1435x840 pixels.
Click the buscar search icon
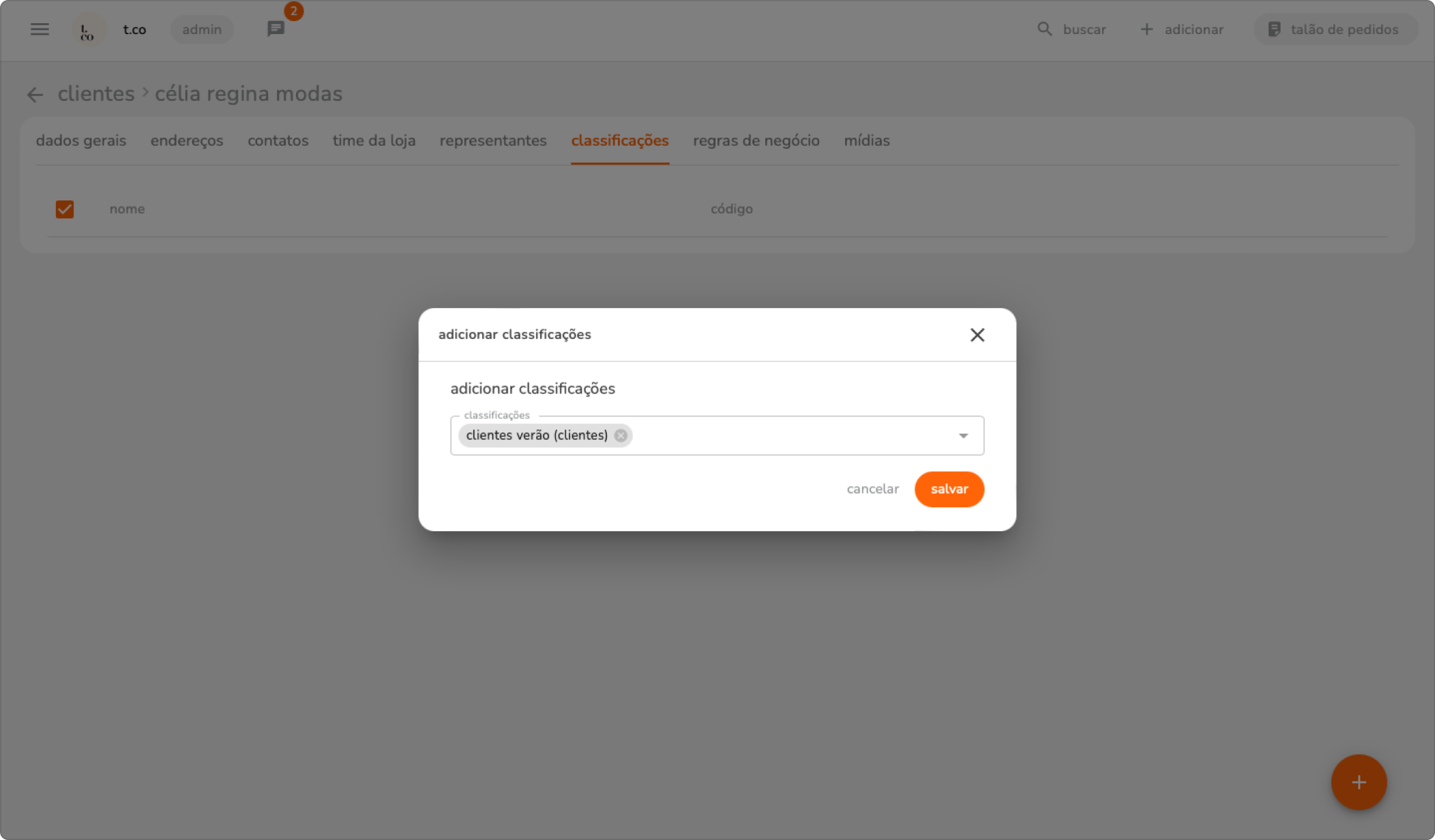click(x=1044, y=29)
